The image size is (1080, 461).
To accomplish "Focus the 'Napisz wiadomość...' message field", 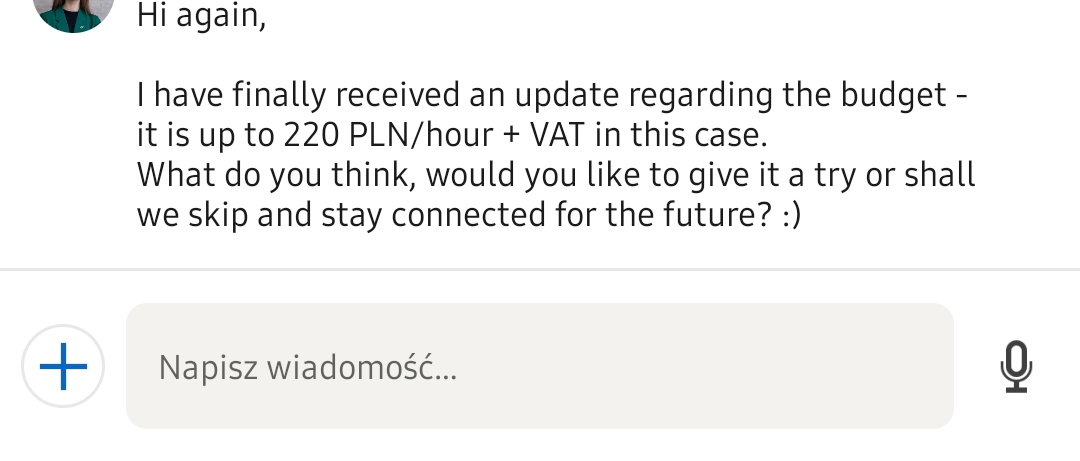I will 539,366.
